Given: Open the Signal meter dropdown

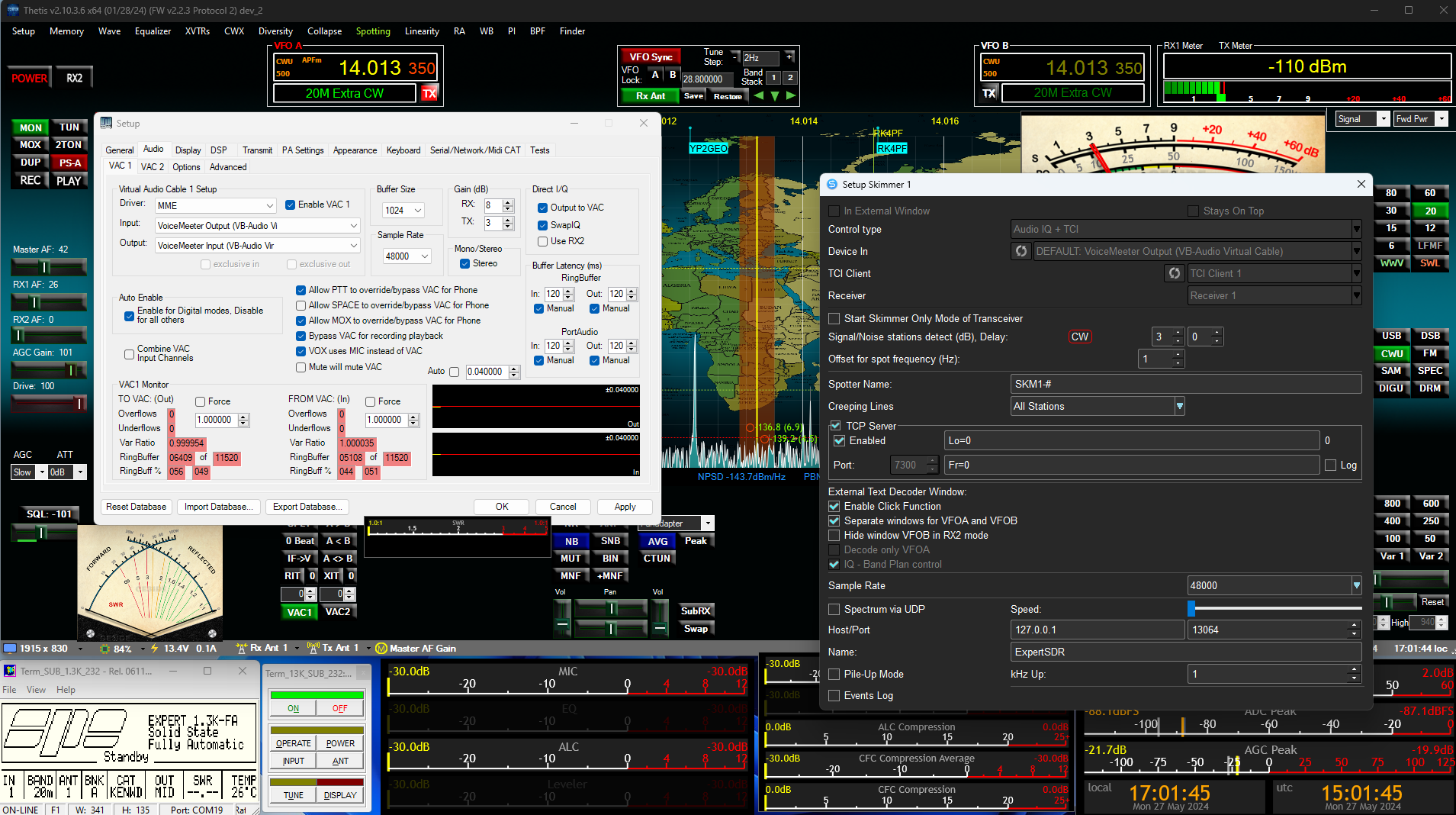Looking at the screenshot, I should pos(1362,118).
